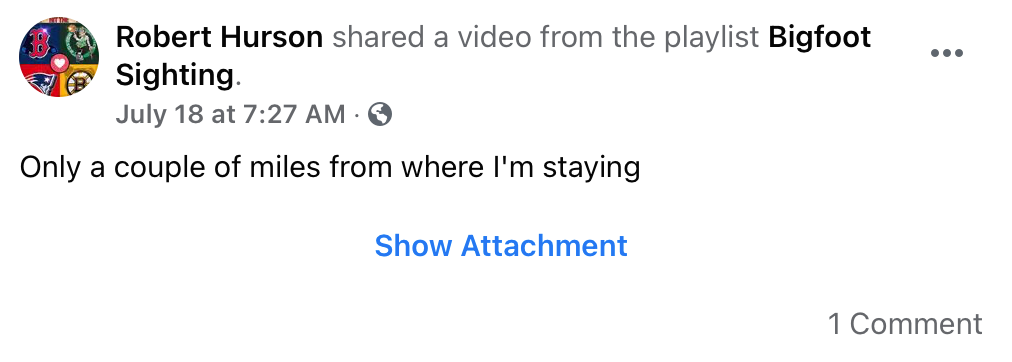Click the Patriots logo in avatar
Image resolution: width=1012 pixels, height=362 pixels.
click(39, 78)
